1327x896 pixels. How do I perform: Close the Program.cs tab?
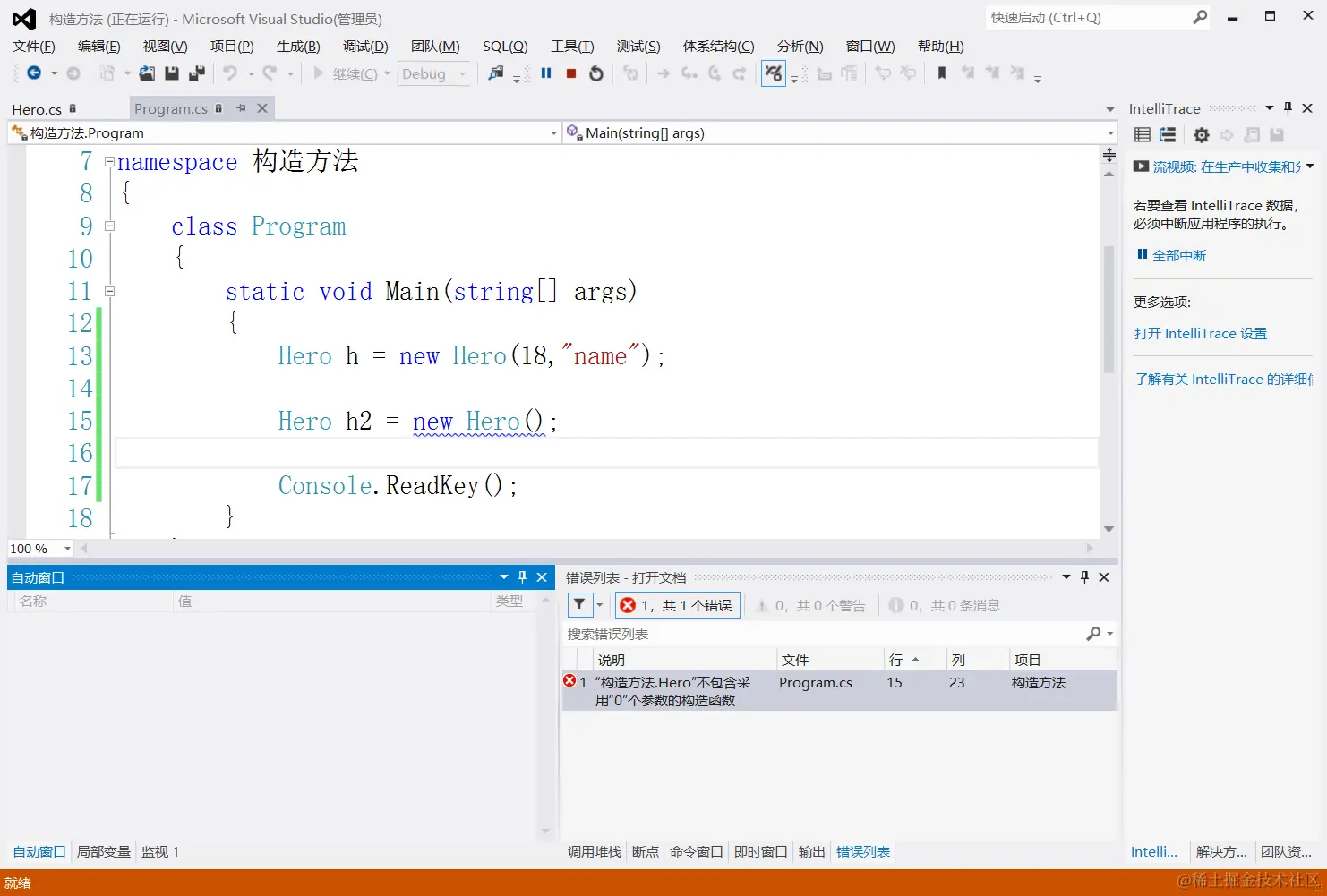point(262,108)
